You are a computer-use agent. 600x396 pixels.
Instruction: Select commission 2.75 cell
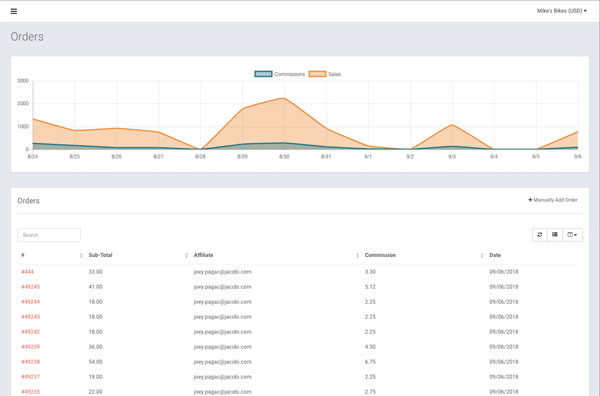point(370,391)
